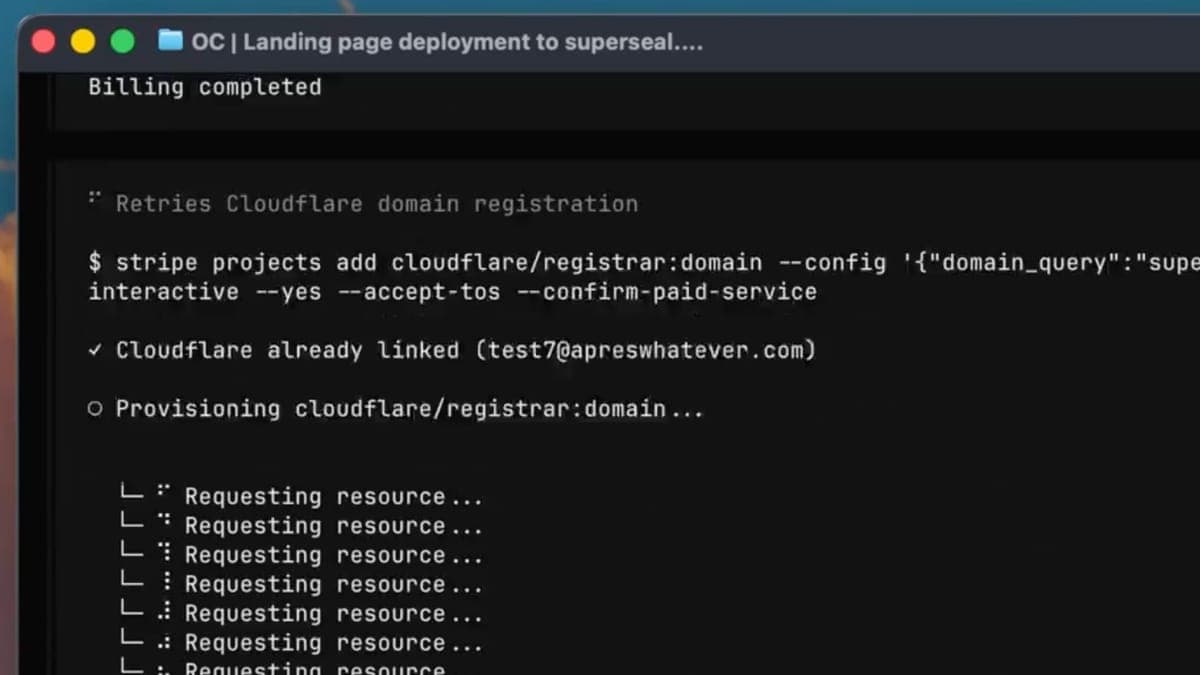The image size is (1200, 675).
Task: Click the circle icon before "Provisioning"
Action: point(95,409)
